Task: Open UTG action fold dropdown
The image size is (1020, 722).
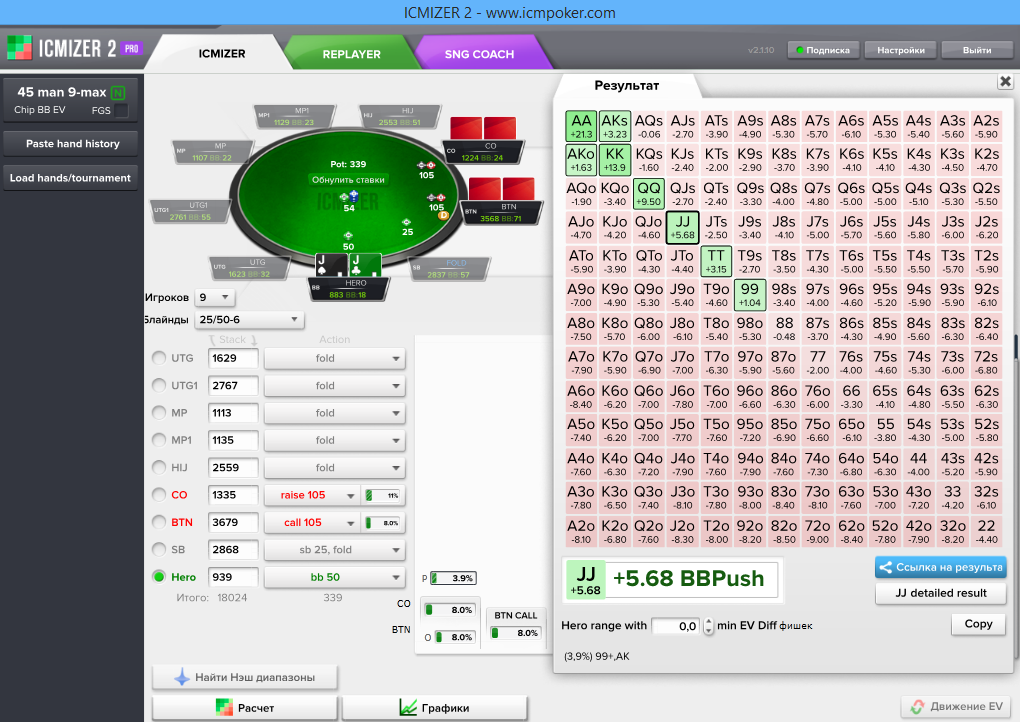Action: [x=334, y=358]
